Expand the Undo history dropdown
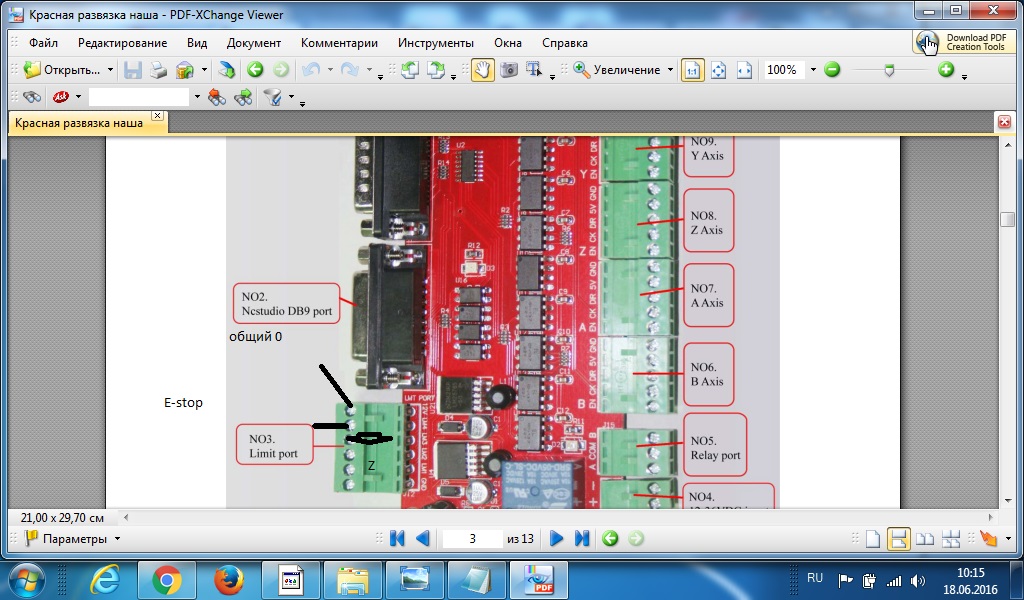Viewport: 1024px width, 600px height. [330, 70]
